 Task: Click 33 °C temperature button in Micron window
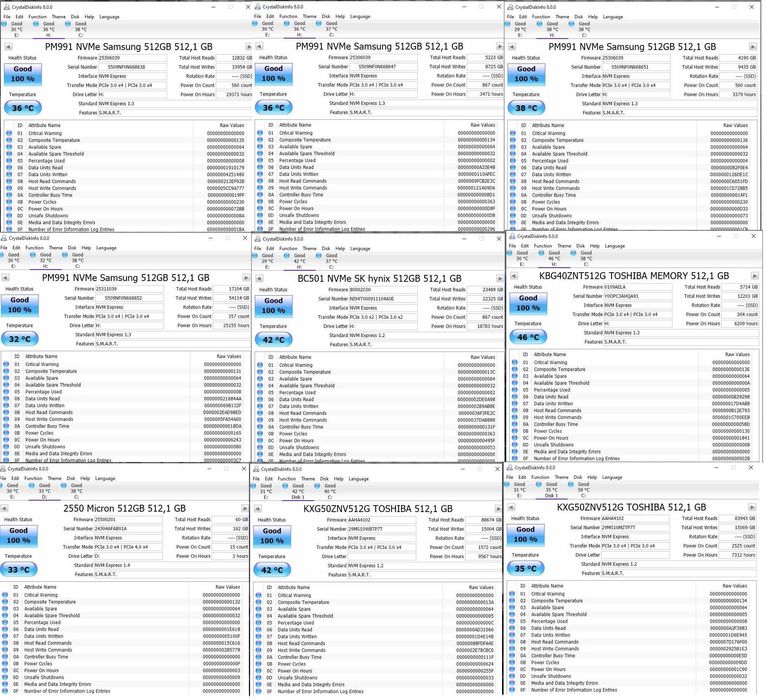click(x=19, y=569)
